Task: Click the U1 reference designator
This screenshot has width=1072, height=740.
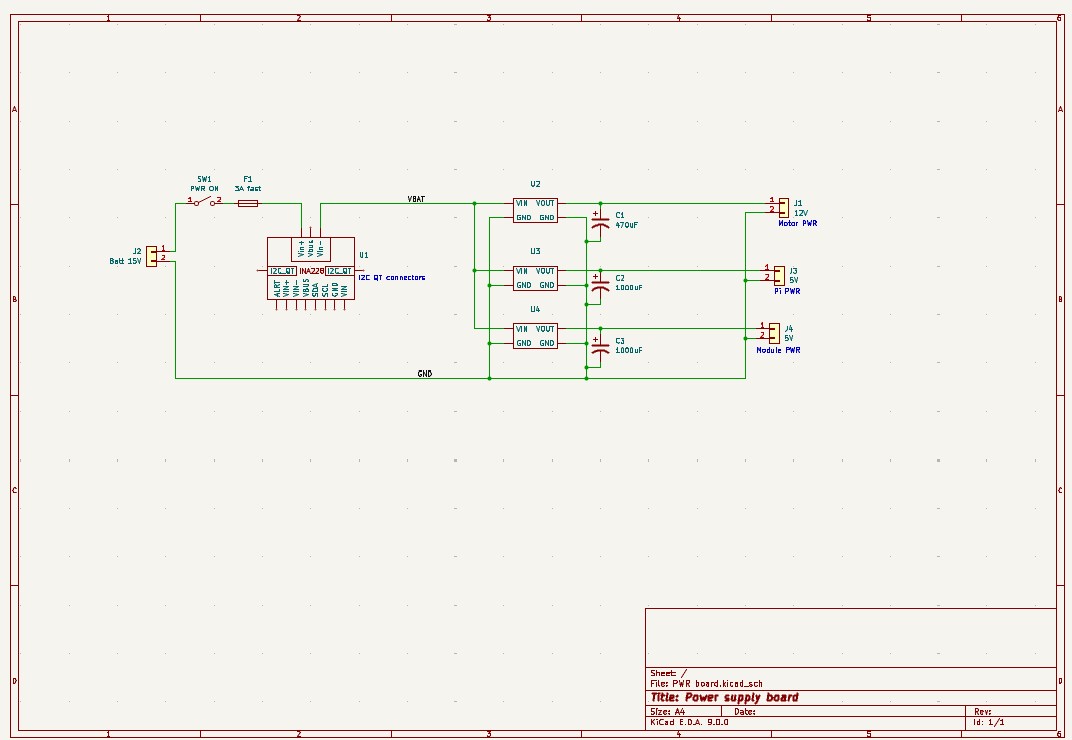Action: pyautogui.click(x=364, y=255)
